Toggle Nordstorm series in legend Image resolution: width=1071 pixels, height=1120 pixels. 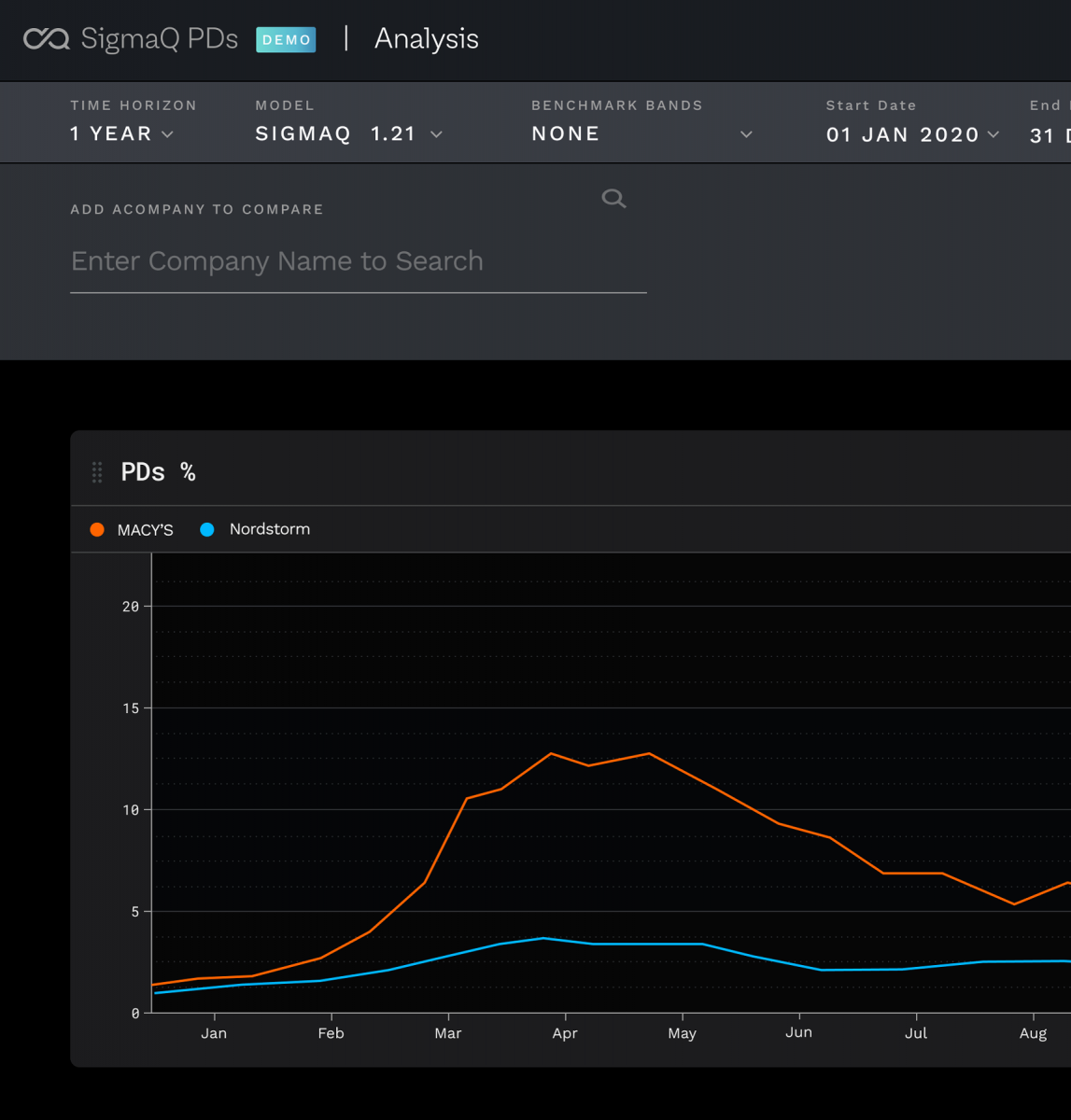point(269,529)
